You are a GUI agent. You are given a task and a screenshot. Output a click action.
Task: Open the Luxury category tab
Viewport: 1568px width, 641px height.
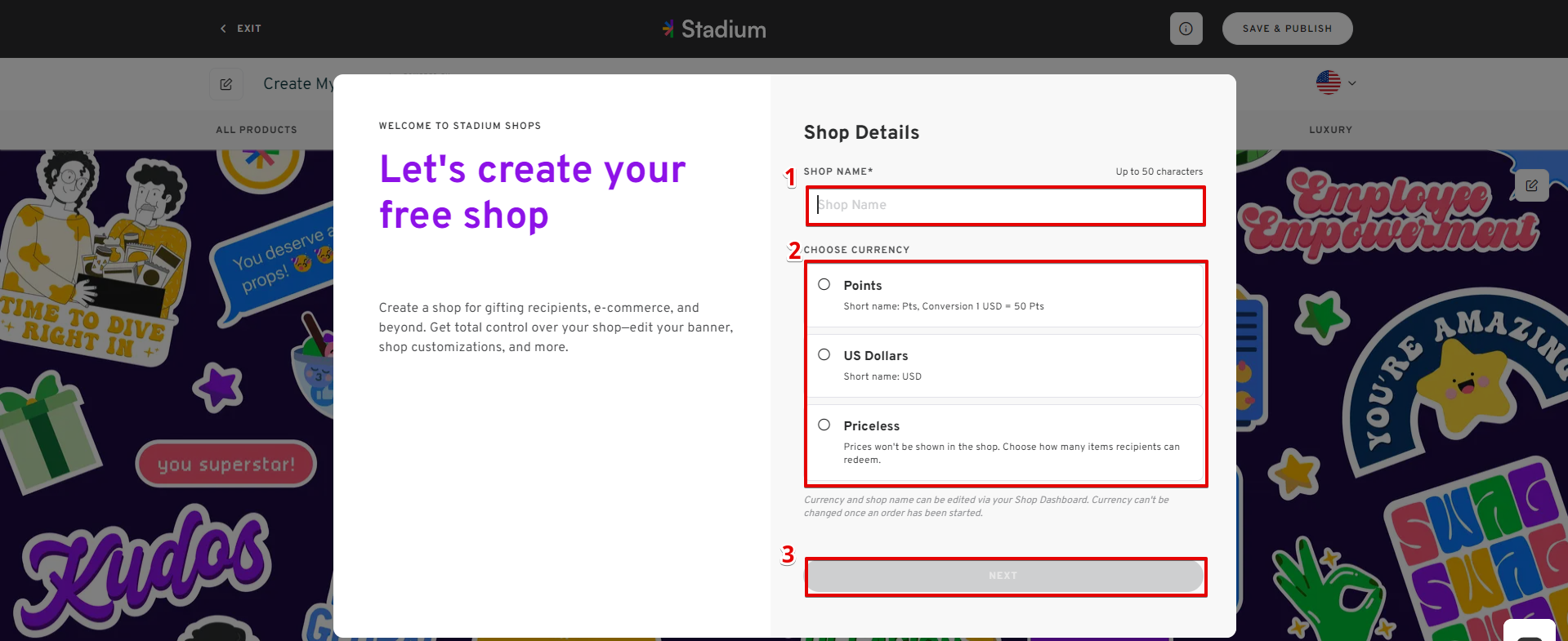tap(1330, 130)
